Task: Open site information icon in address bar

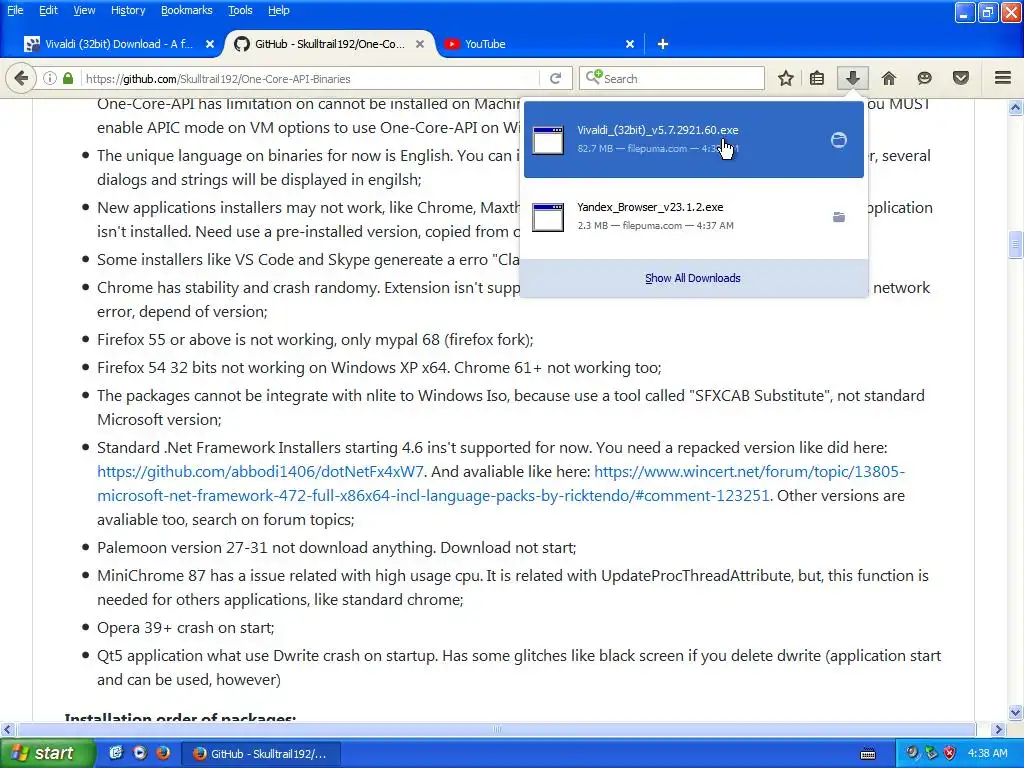Action: click(x=50, y=78)
